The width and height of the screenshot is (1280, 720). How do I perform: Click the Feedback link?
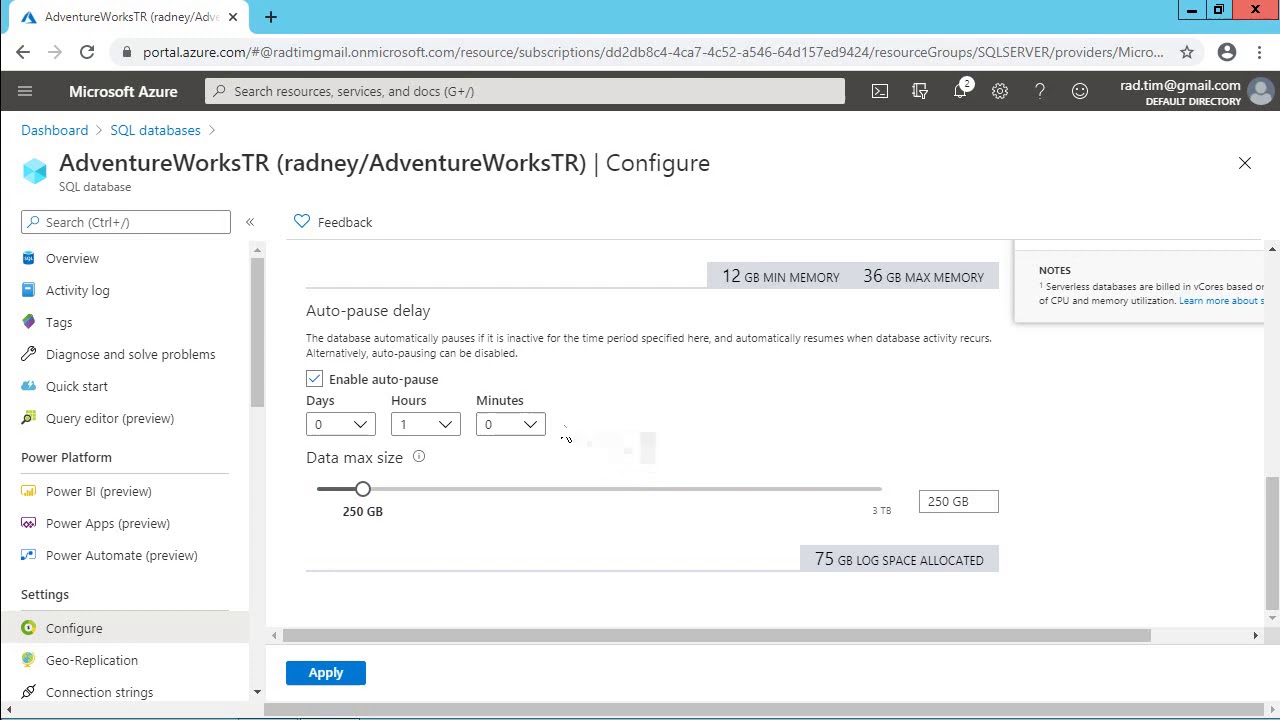click(x=345, y=222)
